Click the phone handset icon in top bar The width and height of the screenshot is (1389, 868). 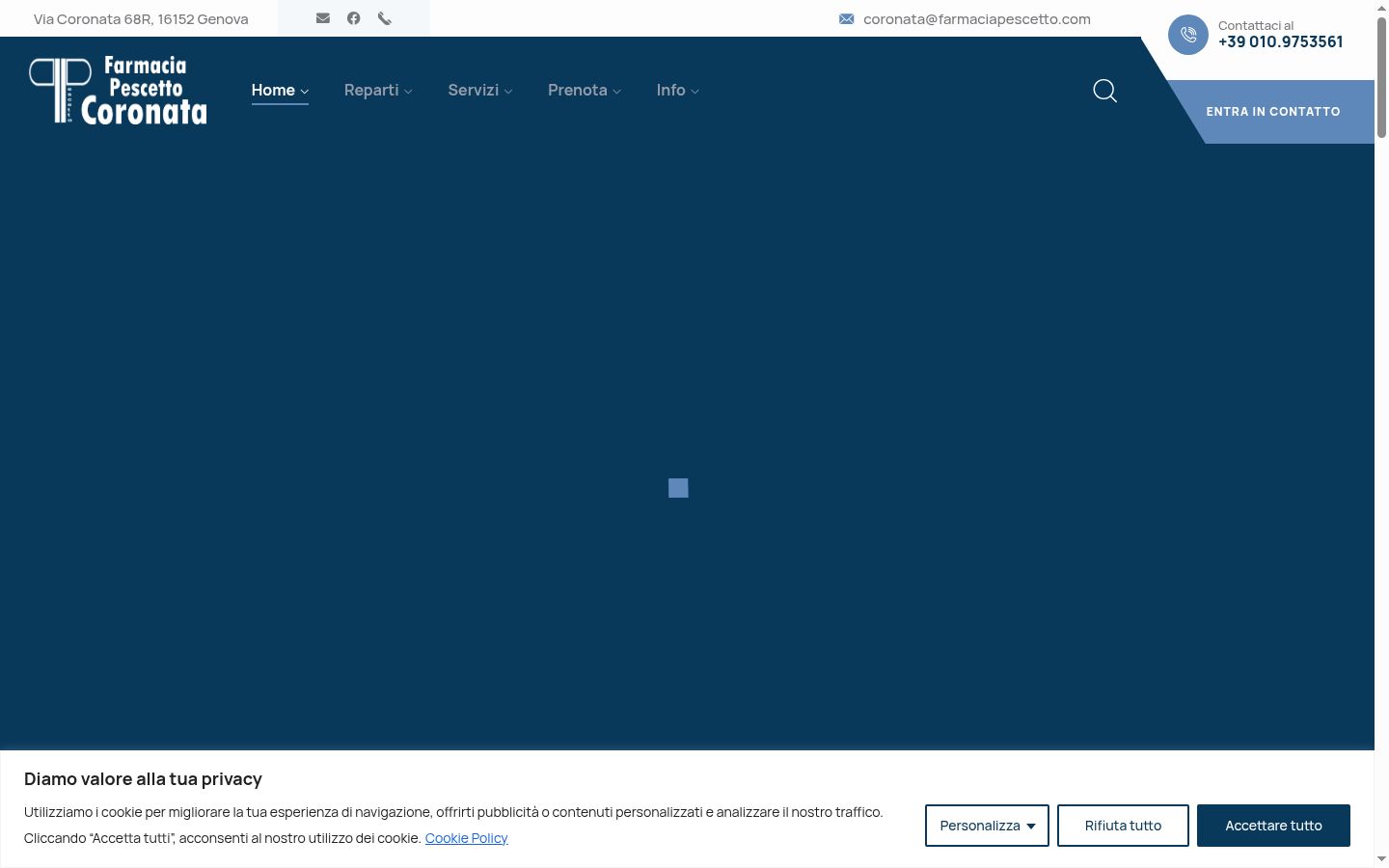(x=385, y=18)
